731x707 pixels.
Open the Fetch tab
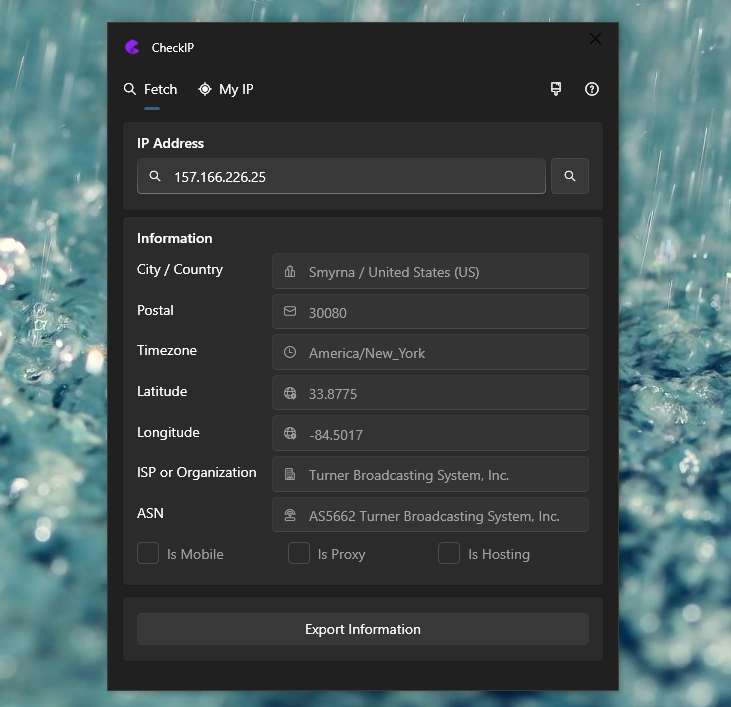tap(151, 89)
